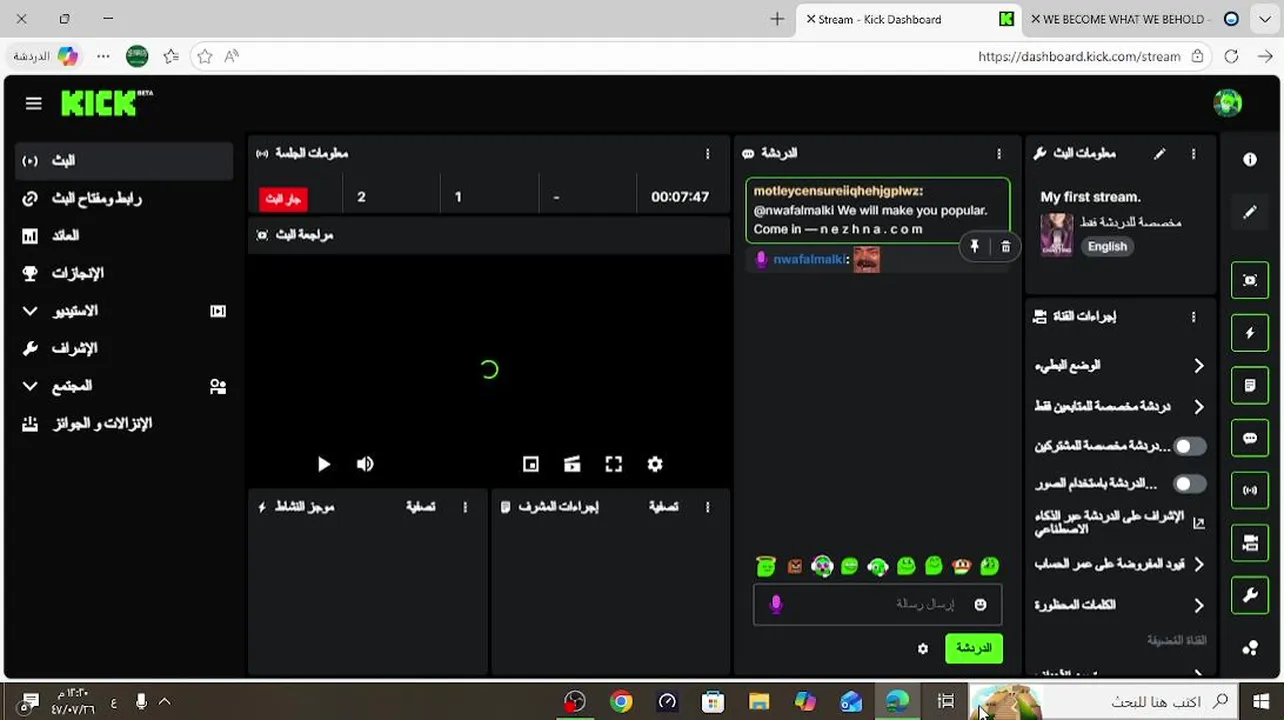Open chat settings gear beside the send button
This screenshot has width=1284, height=720.
click(x=922, y=649)
